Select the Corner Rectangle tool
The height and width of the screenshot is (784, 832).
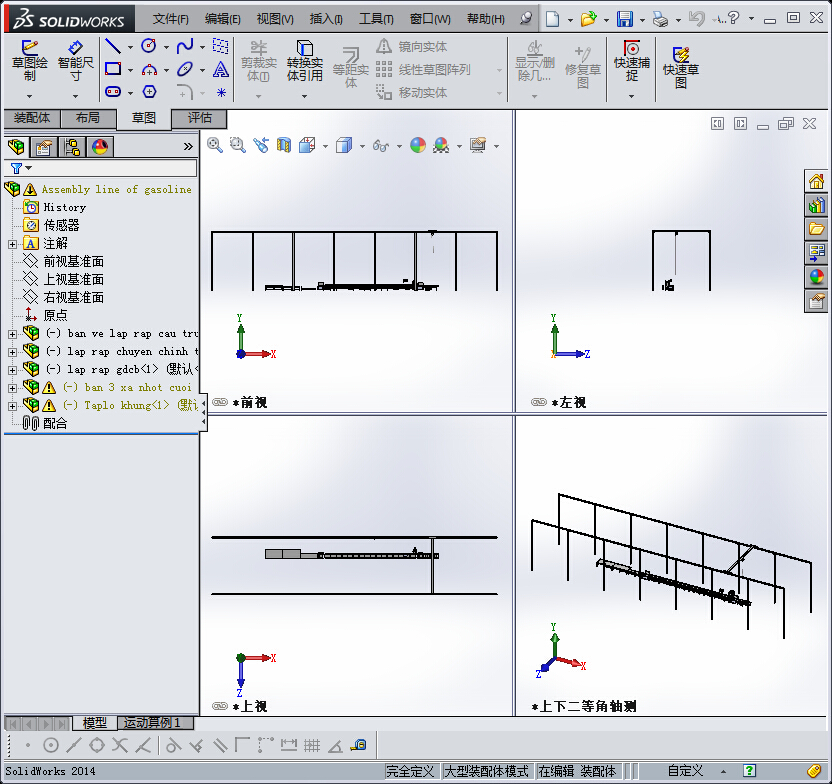click(x=112, y=69)
